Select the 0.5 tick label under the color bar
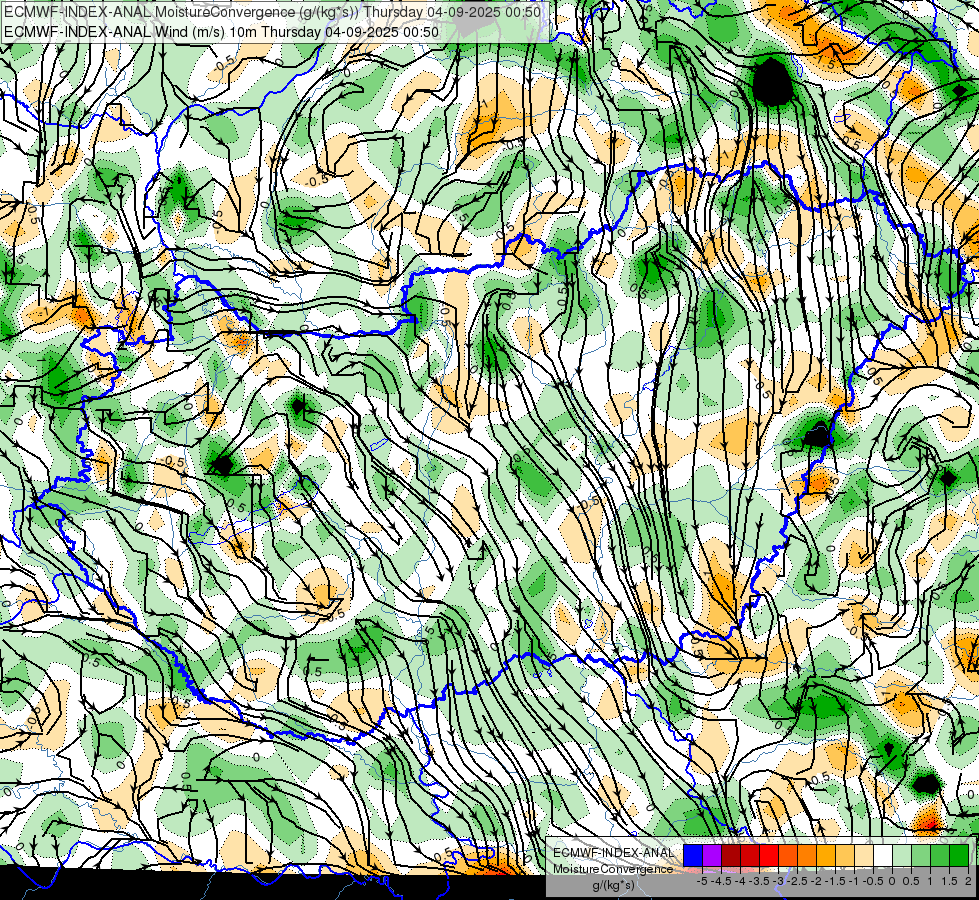 pyautogui.click(x=912, y=881)
